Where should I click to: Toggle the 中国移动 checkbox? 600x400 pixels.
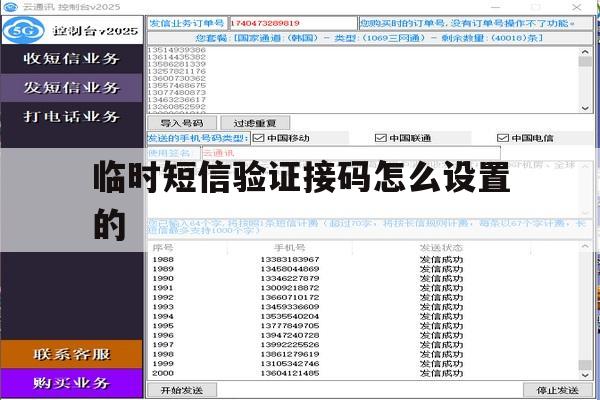pos(259,138)
